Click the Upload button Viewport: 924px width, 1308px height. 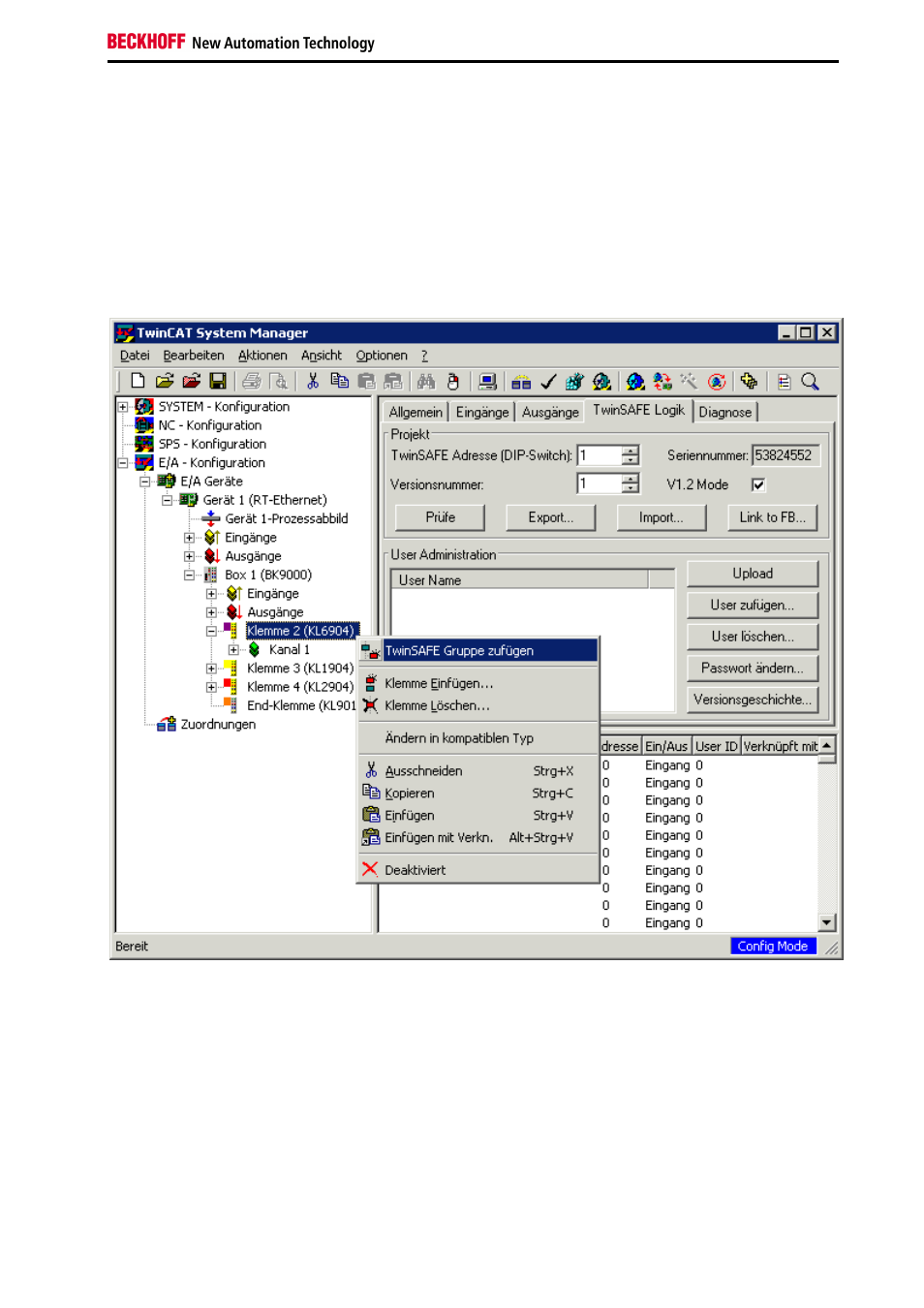[x=753, y=574]
